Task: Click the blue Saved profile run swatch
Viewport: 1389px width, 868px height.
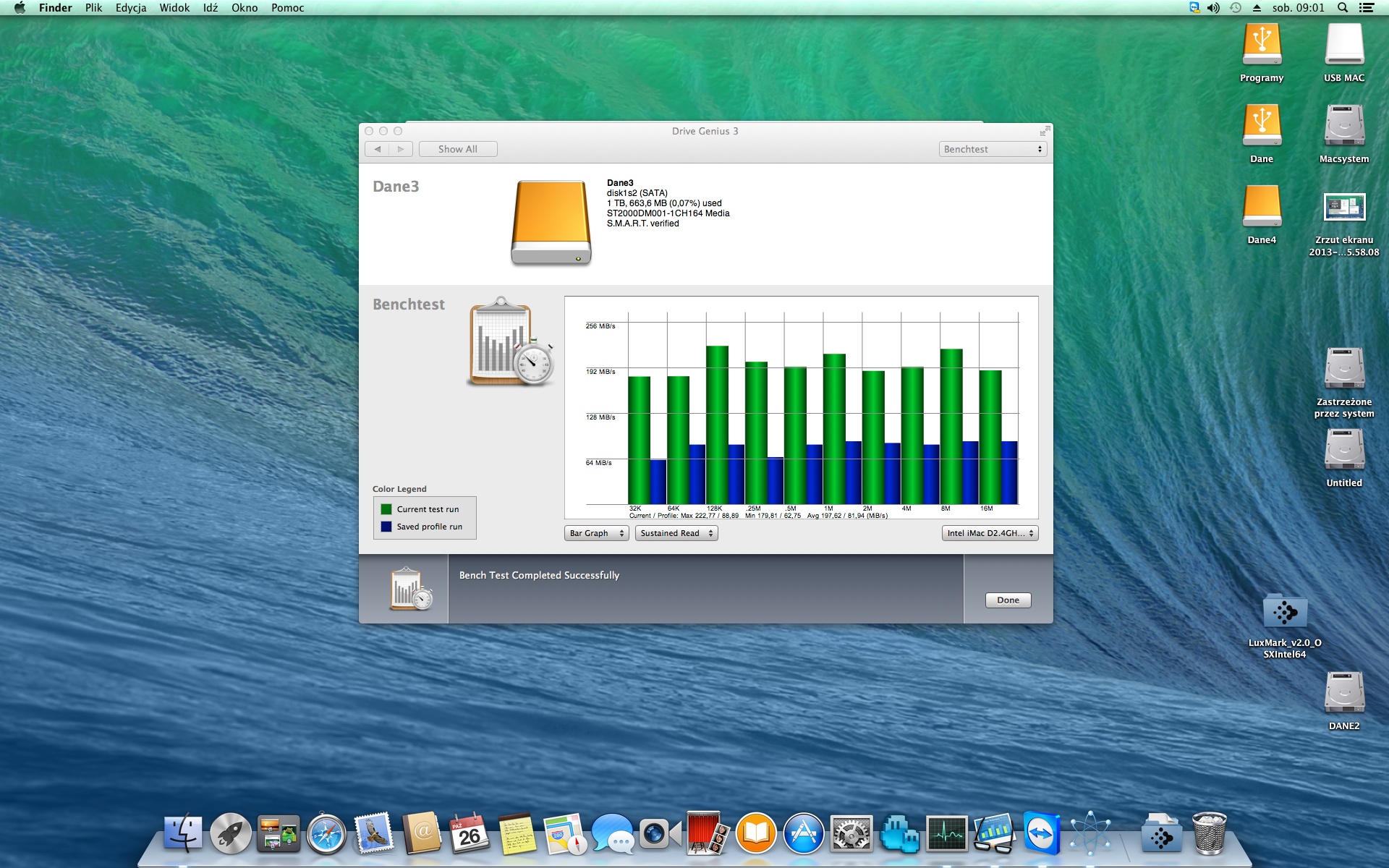Action: tap(386, 527)
